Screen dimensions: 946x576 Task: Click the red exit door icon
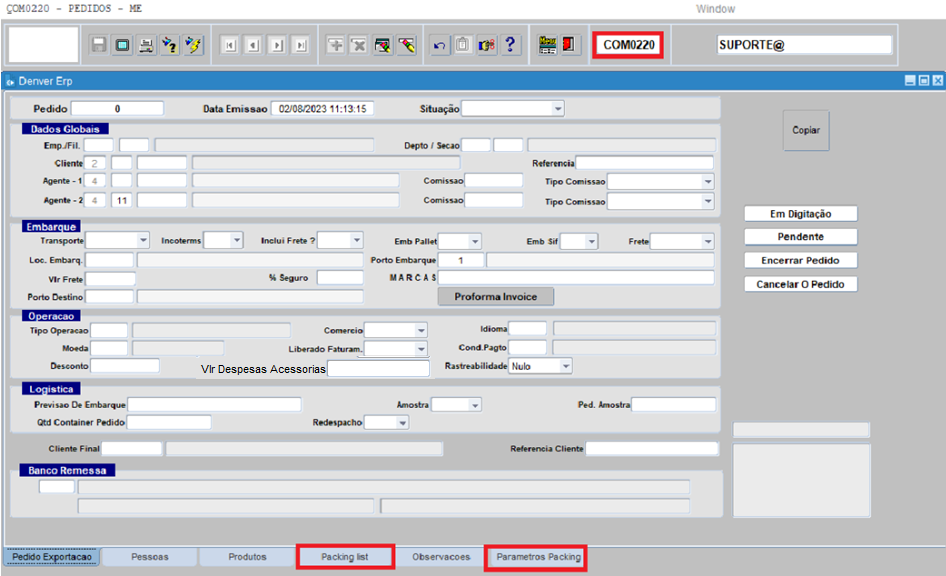pos(570,45)
